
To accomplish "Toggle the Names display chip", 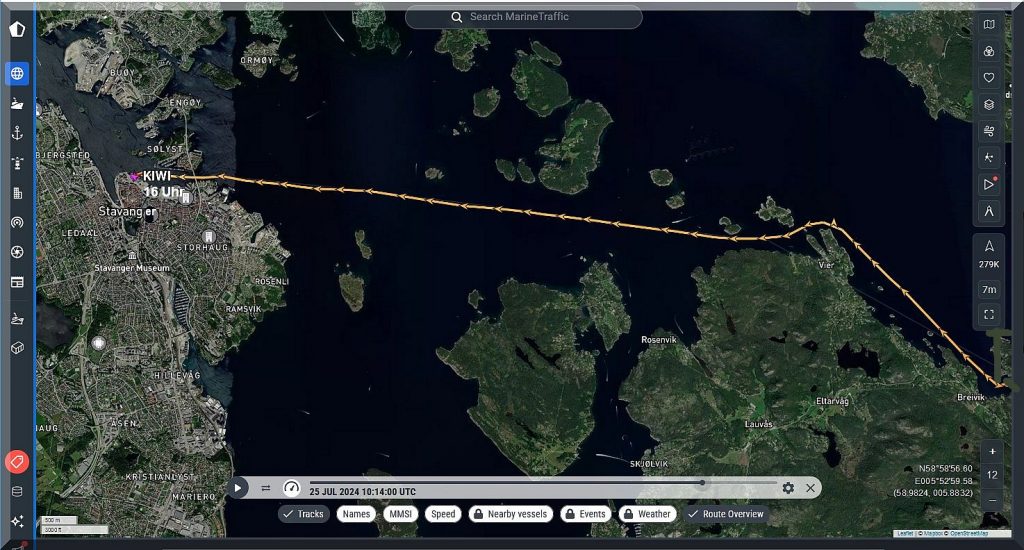I will click(357, 514).
